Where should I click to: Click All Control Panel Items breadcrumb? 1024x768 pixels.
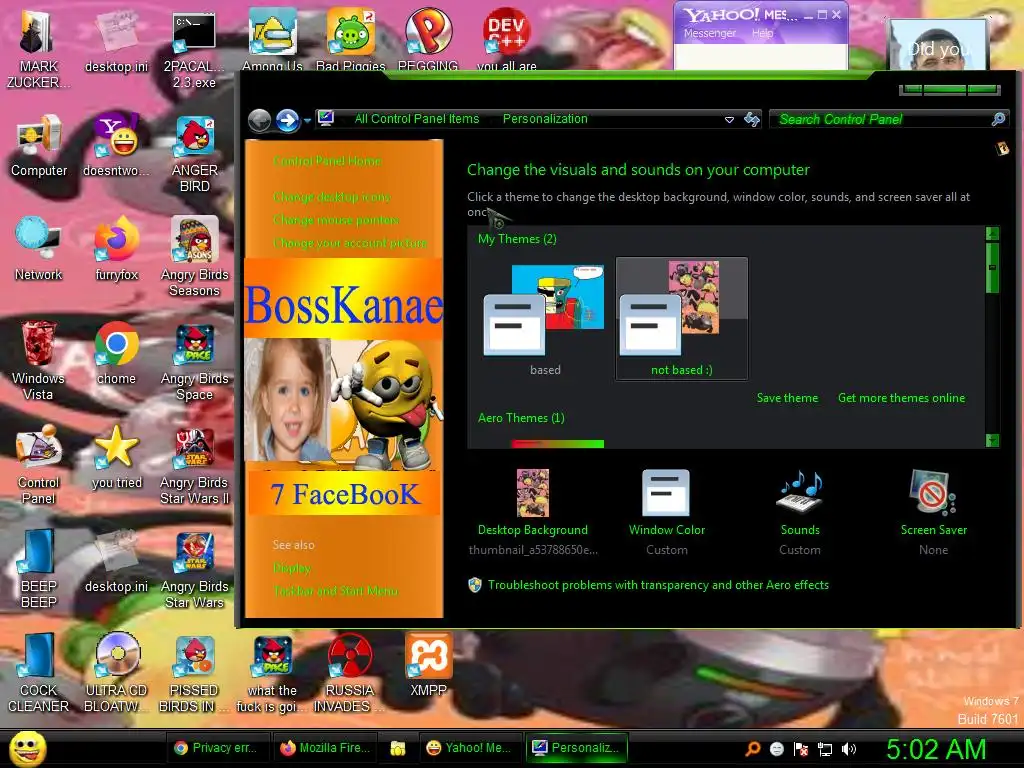pos(417,119)
